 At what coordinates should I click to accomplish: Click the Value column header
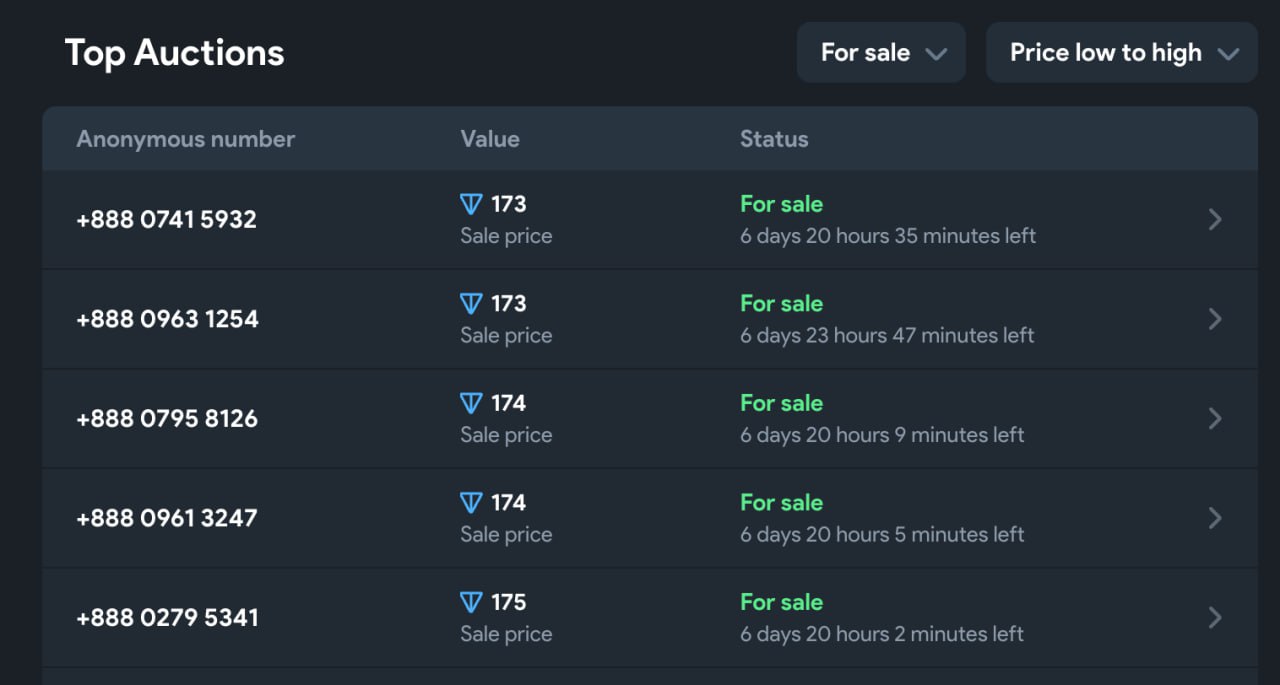490,139
